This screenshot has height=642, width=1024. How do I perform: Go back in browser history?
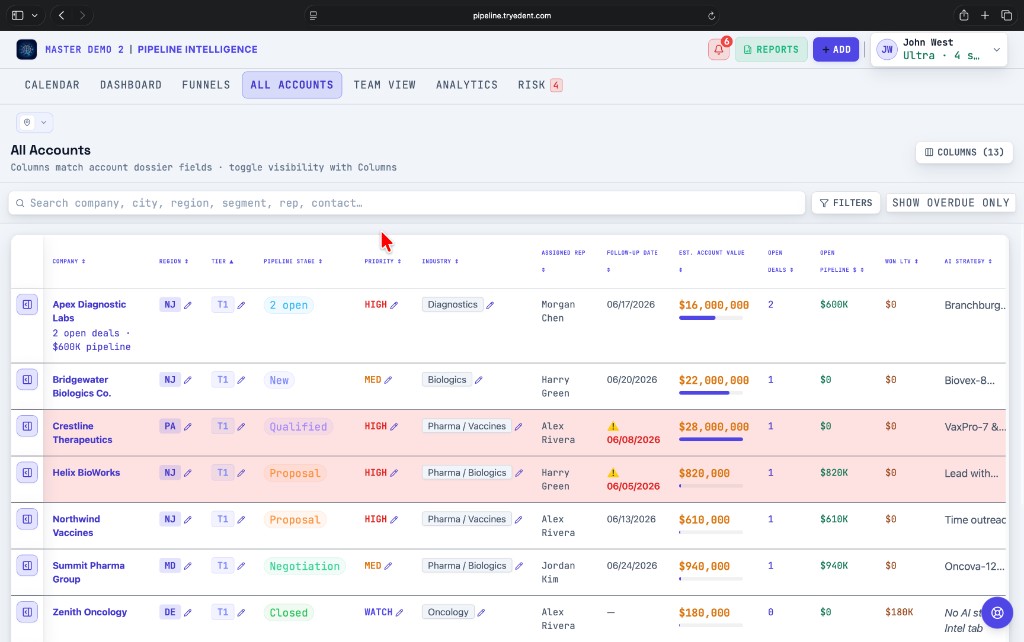[61, 15]
